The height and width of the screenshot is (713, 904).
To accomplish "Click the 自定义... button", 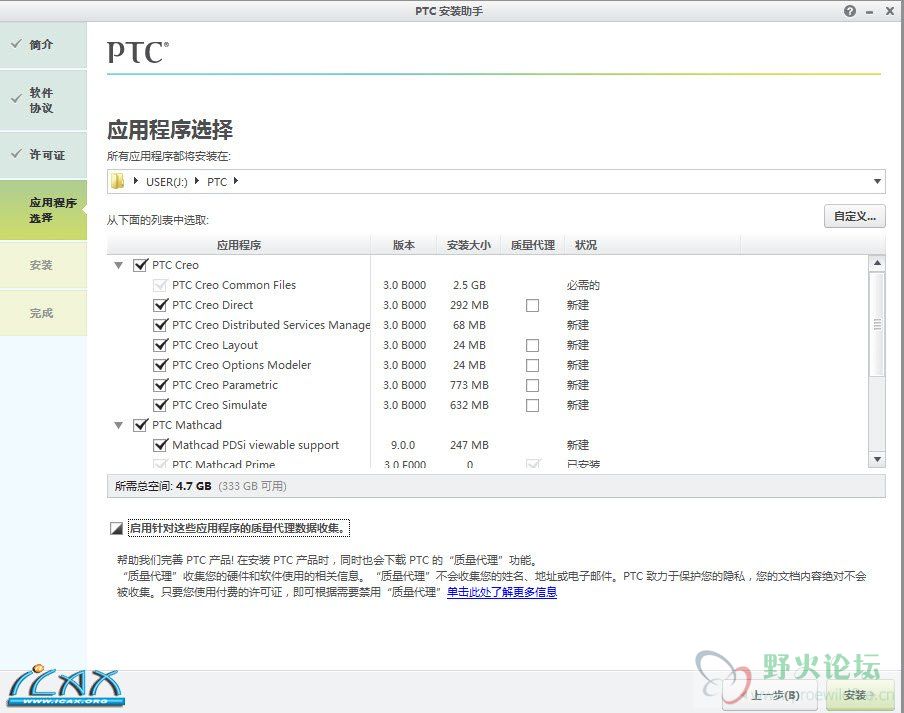I will (x=854, y=216).
